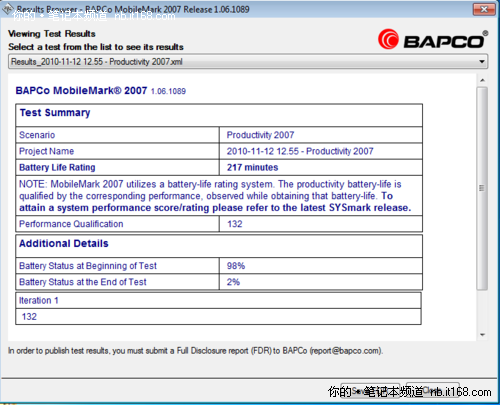Open the test results file dropdown

(248, 62)
